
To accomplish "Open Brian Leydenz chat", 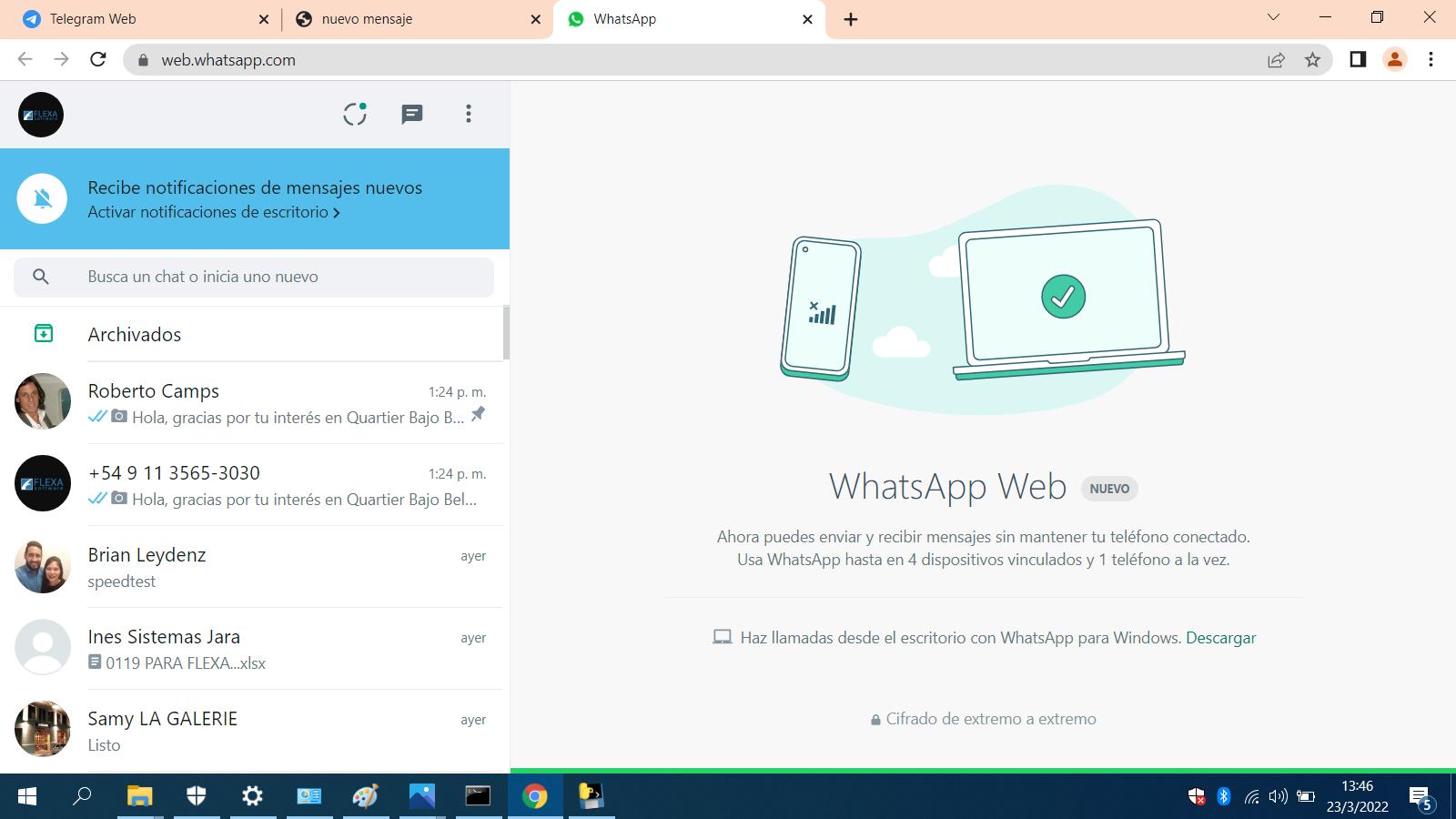I will 251,567.
